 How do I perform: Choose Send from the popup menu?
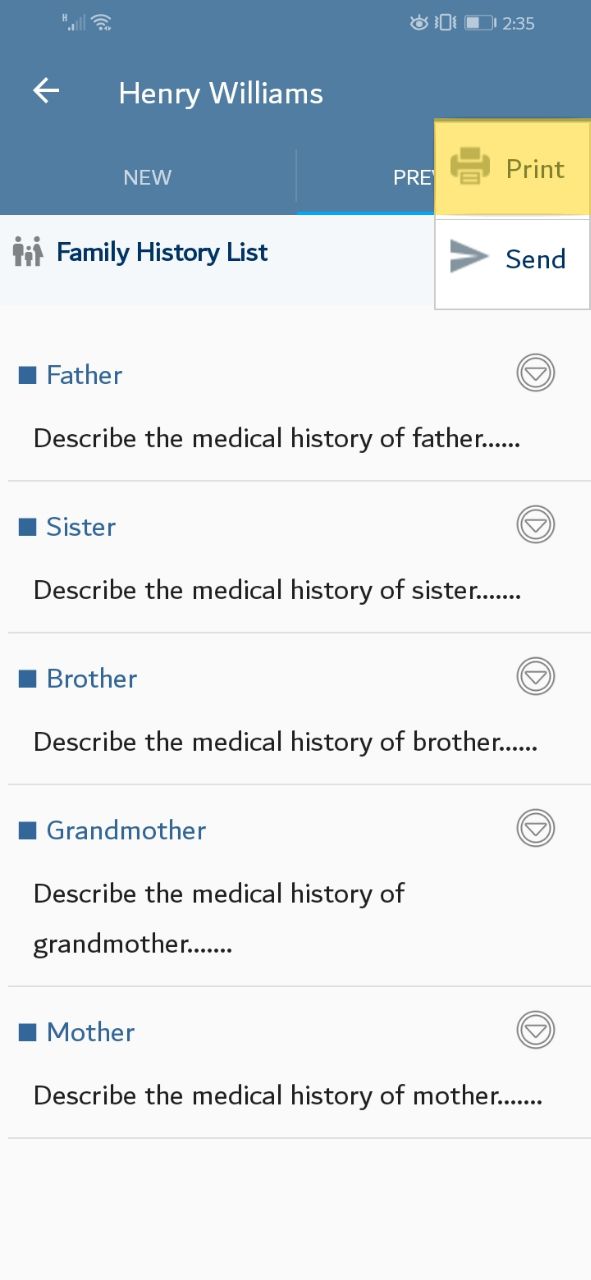[512, 259]
